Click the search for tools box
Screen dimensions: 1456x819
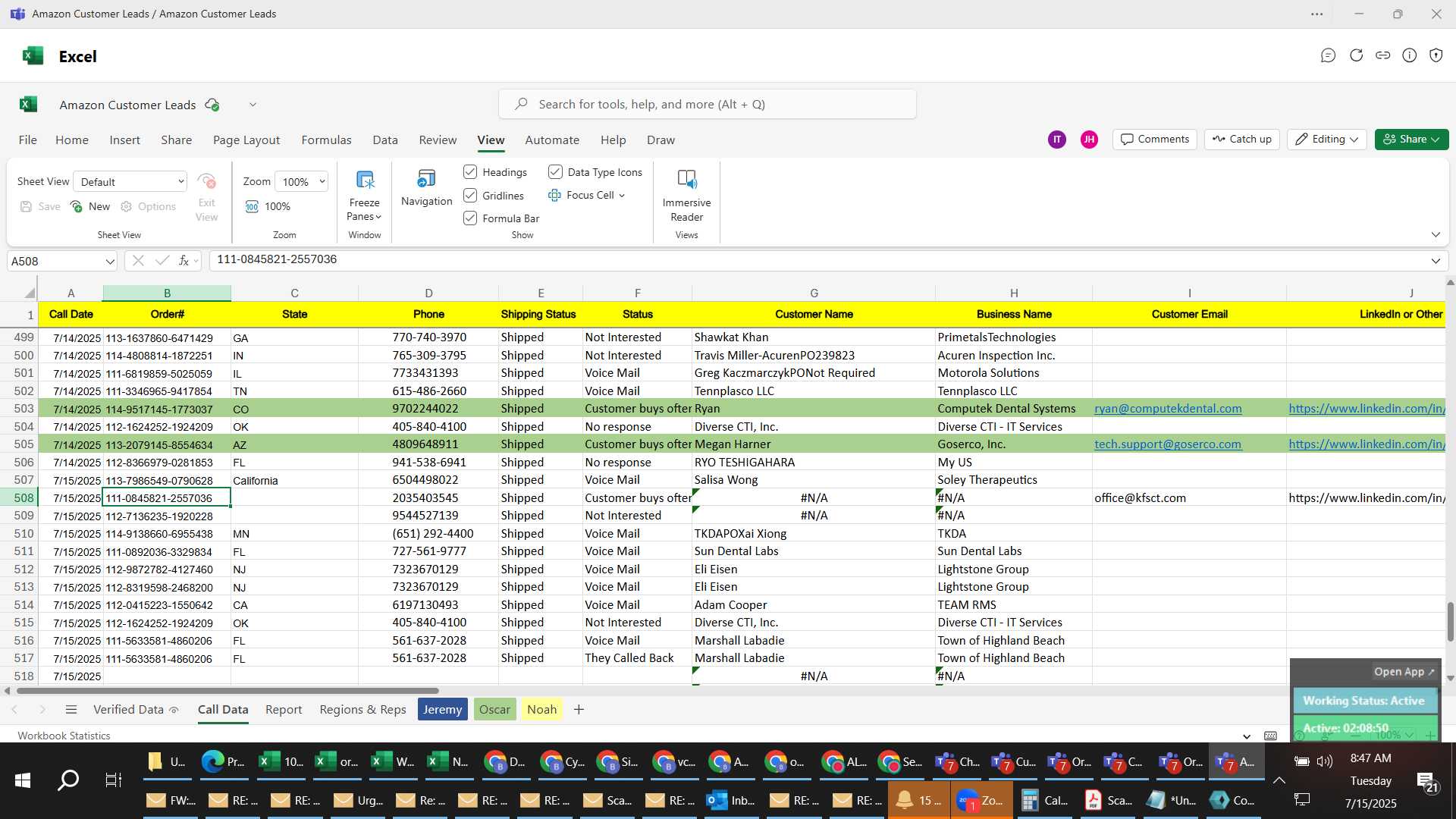point(707,104)
